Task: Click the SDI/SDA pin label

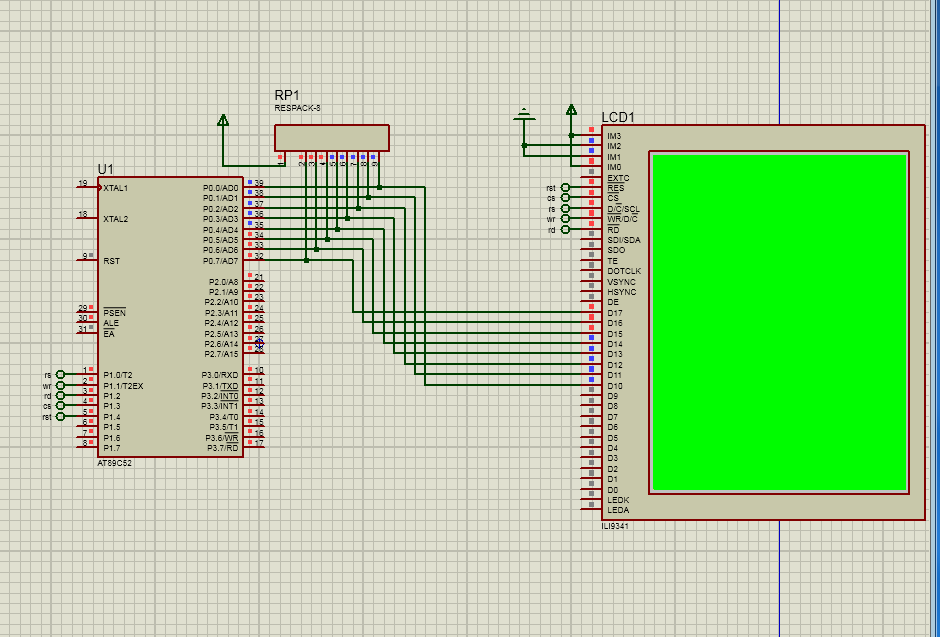Action: point(623,240)
